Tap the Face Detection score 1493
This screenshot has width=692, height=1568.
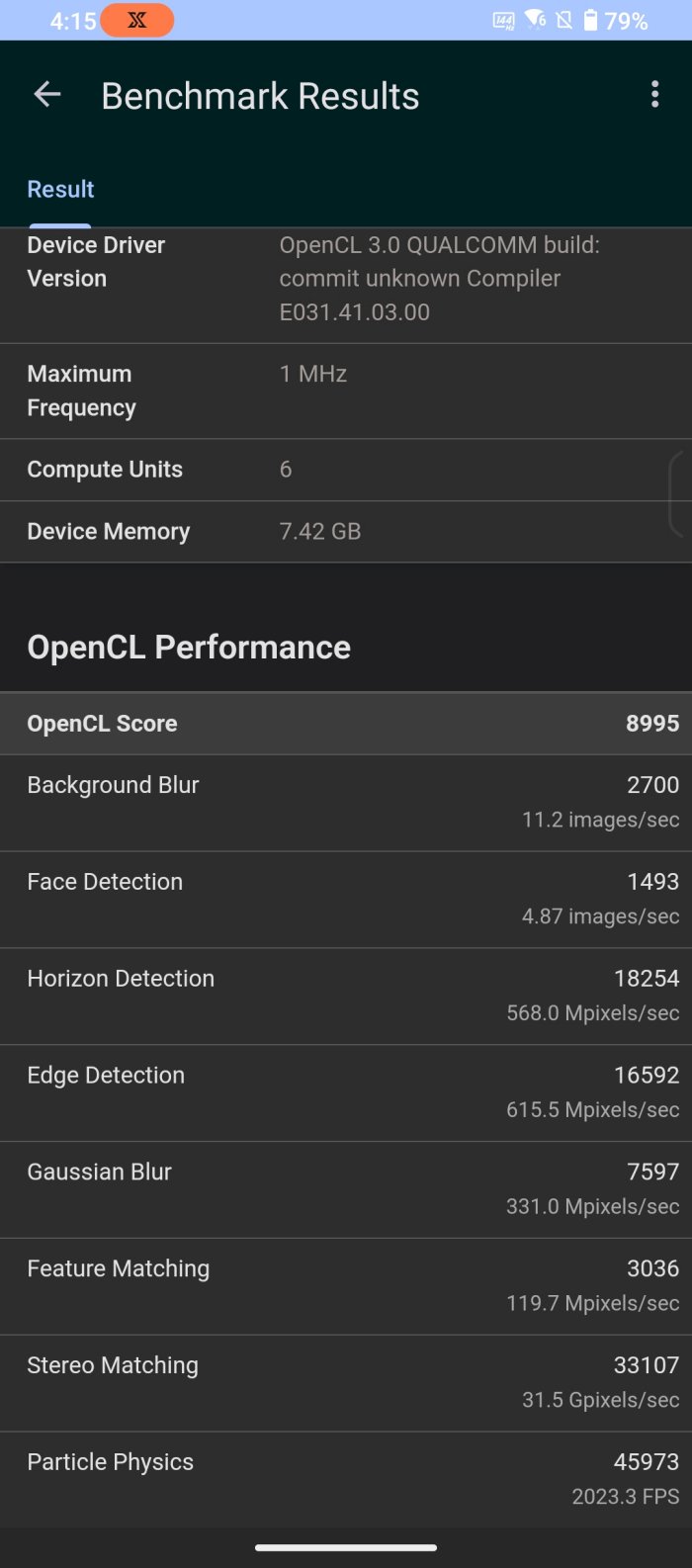click(652, 881)
